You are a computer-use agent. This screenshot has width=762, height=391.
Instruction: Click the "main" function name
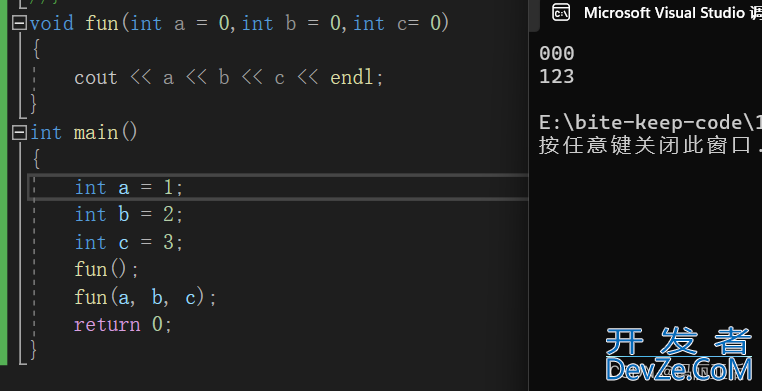[x=96, y=133]
